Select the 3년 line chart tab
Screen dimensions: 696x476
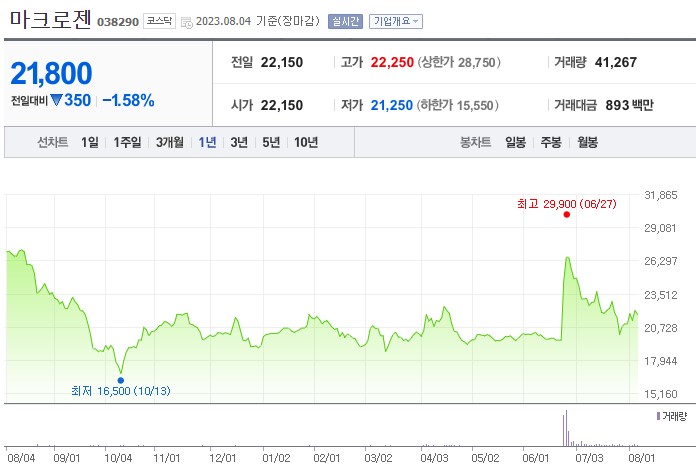(239, 142)
